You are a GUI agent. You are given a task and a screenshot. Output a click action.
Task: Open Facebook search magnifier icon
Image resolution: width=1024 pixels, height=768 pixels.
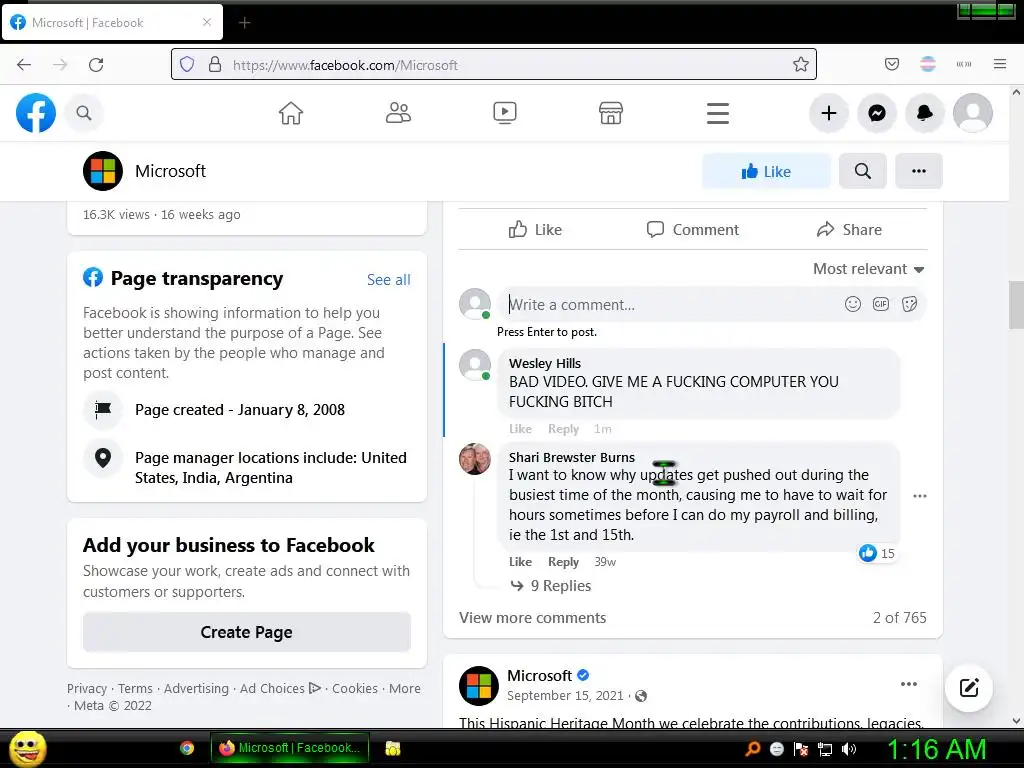click(84, 113)
